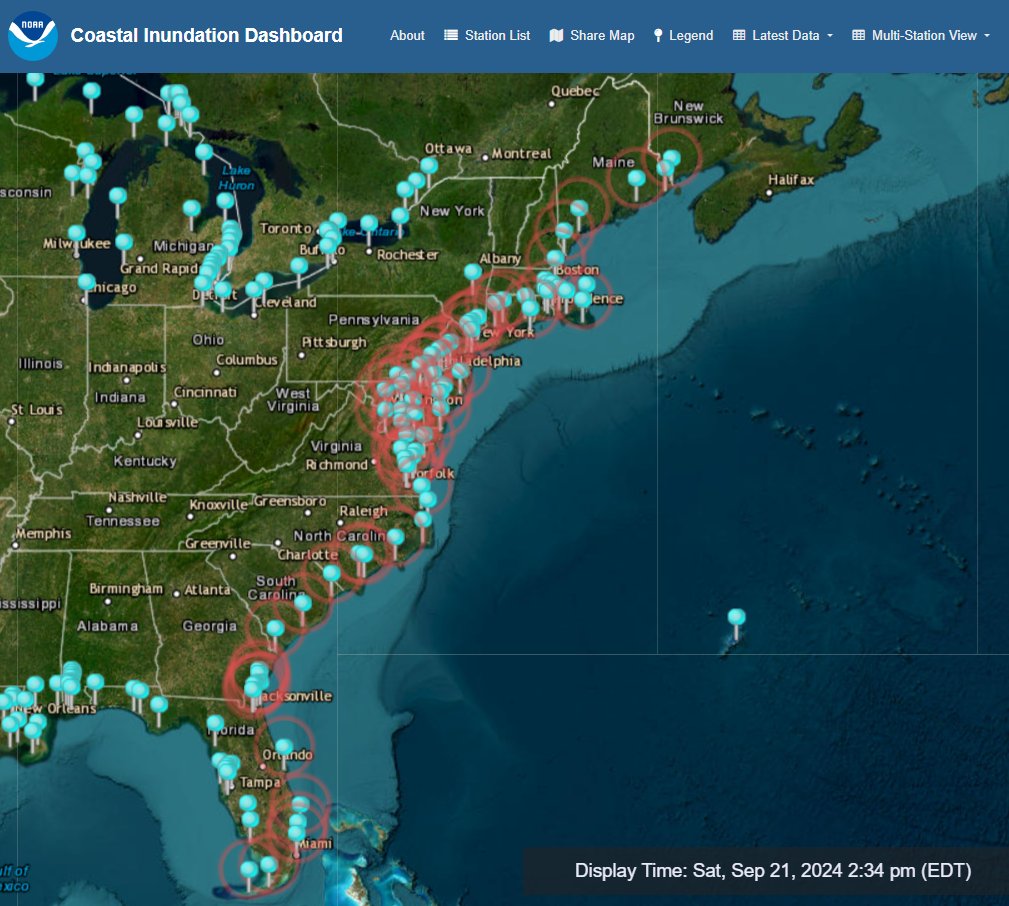Click the Nashville city label
The height and width of the screenshot is (906, 1009).
click(138, 497)
